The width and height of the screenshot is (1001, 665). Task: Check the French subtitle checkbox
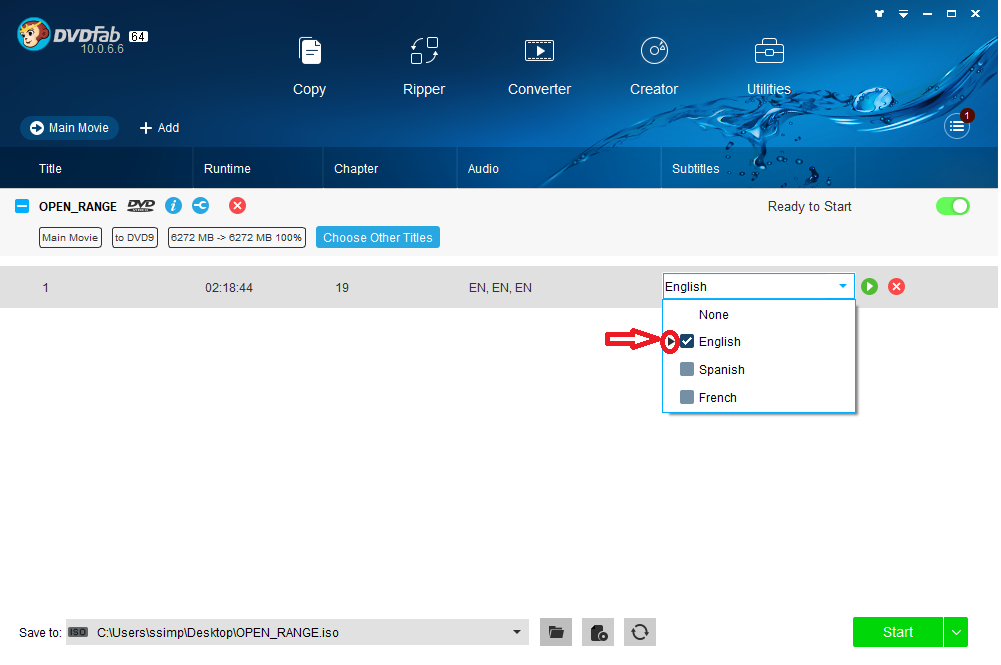pyautogui.click(x=687, y=398)
